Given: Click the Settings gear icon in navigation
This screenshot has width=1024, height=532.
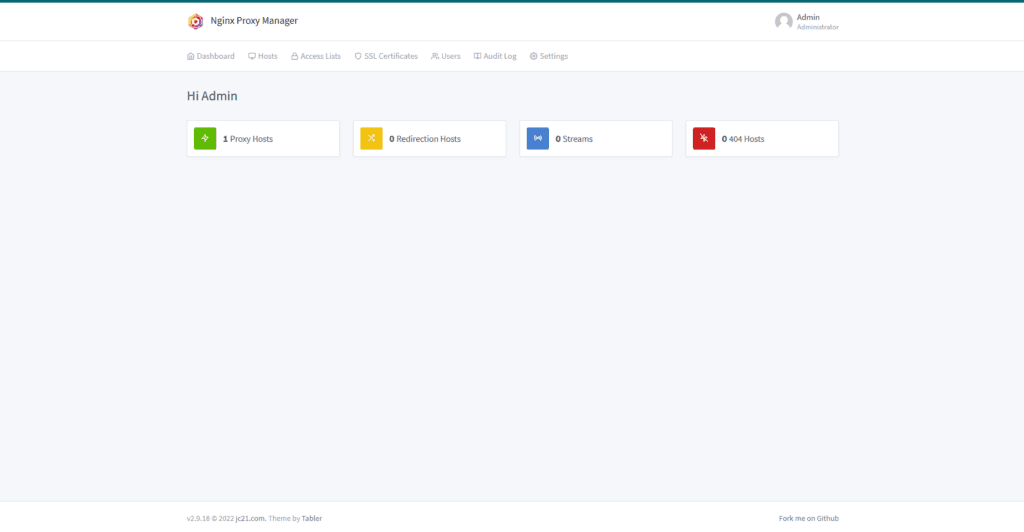Looking at the screenshot, I should (x=533, y=56).
